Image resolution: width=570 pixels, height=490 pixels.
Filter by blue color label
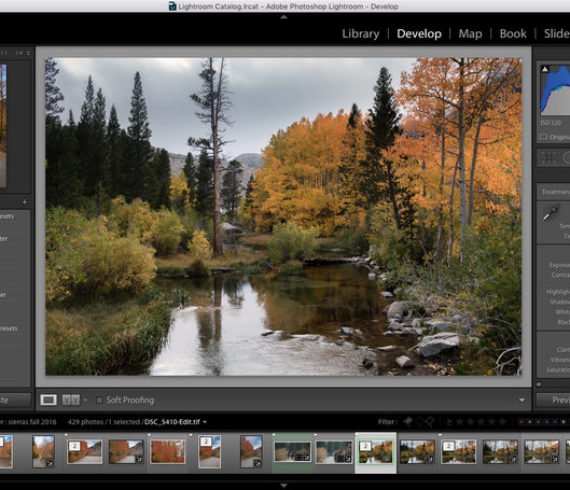(x=546, y=422)
